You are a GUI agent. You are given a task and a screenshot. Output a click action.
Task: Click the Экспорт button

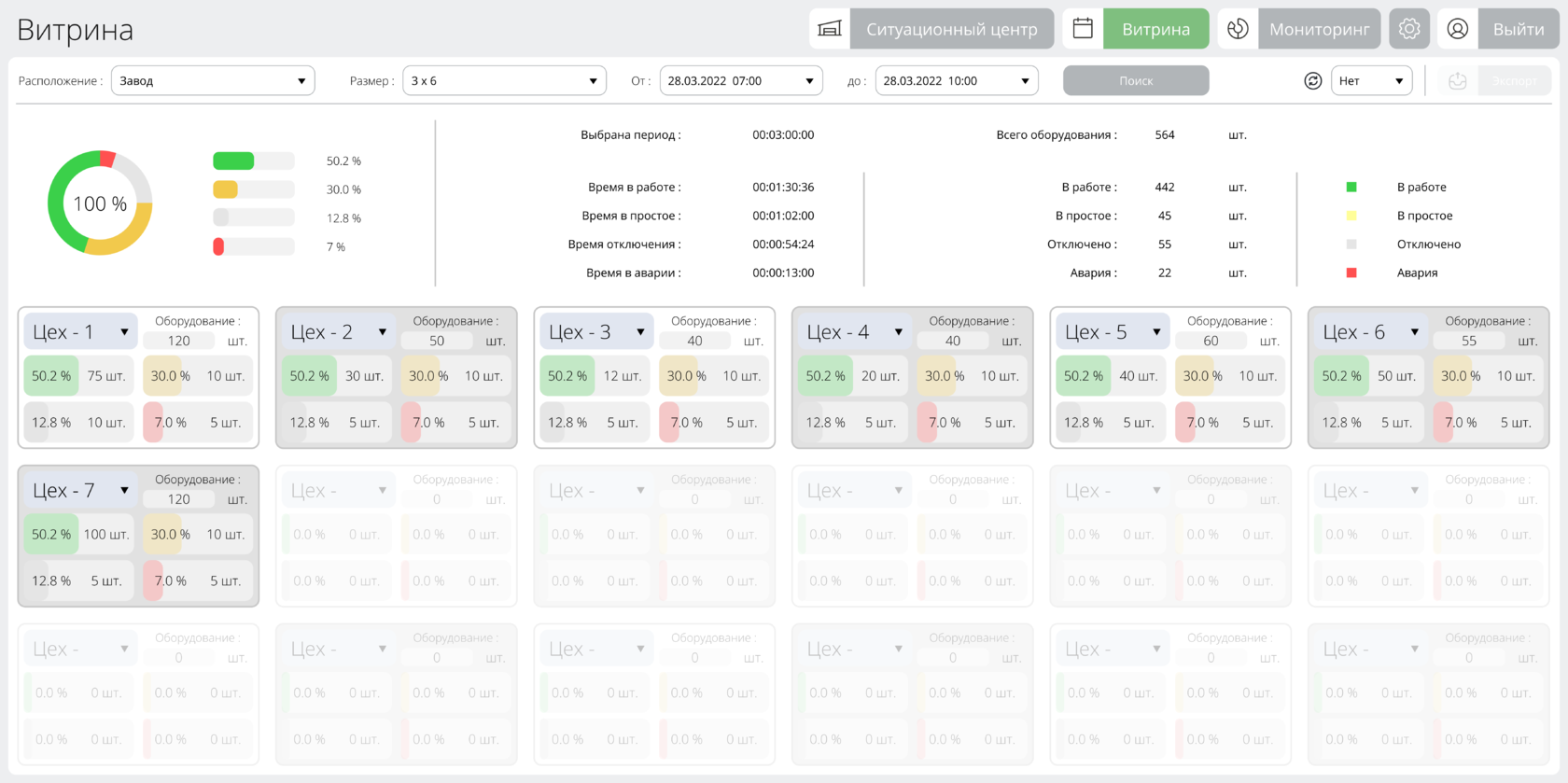1515,81
